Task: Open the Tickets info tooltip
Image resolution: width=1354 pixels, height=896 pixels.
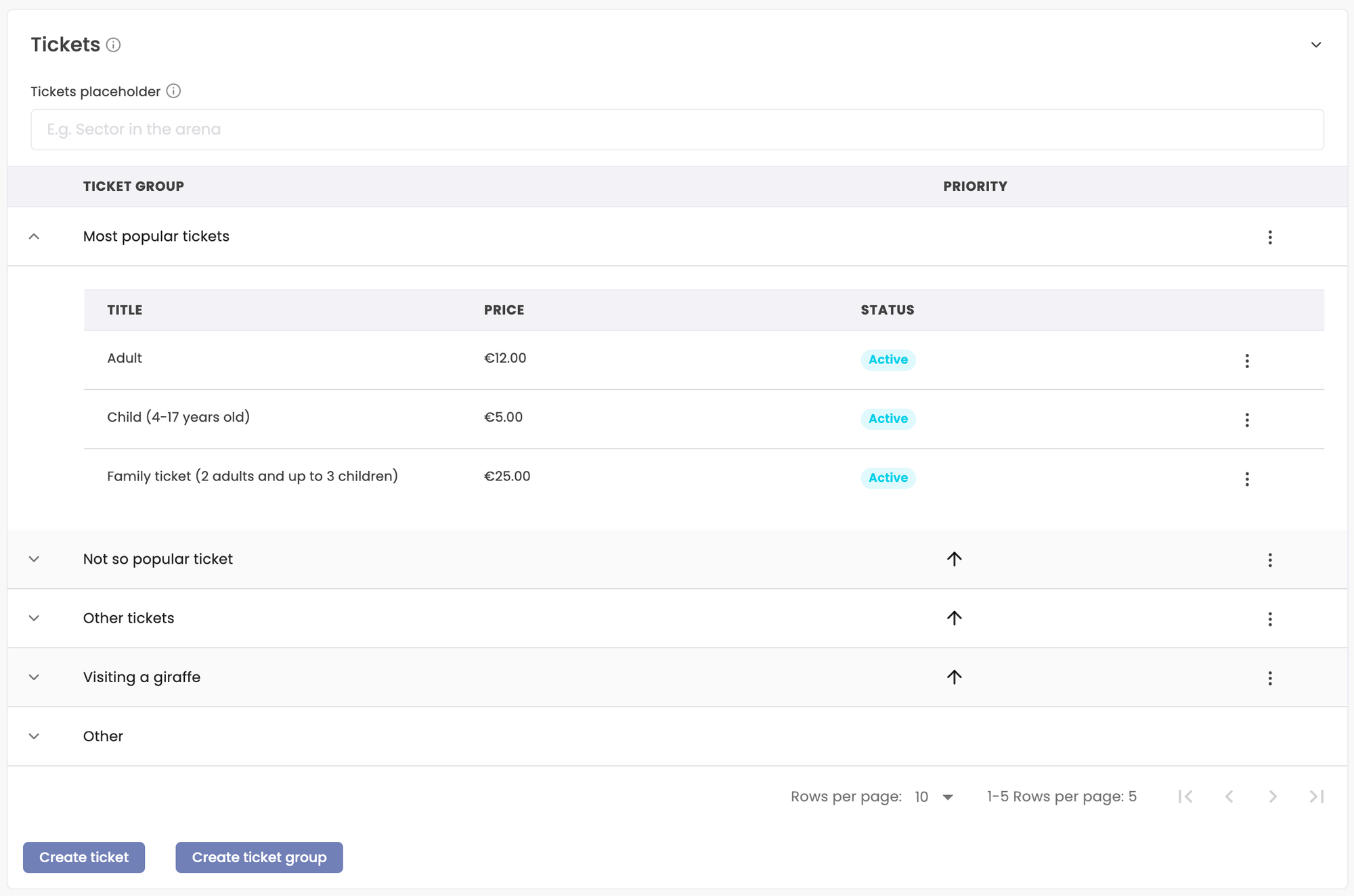Action: coord(114,45)
